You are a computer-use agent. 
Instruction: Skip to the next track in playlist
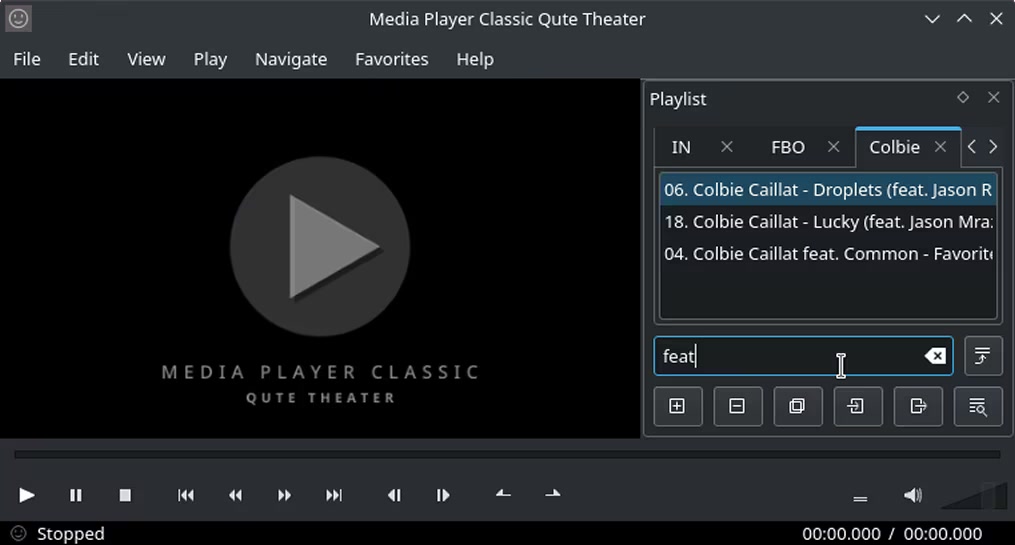click(x=334, y=495)
